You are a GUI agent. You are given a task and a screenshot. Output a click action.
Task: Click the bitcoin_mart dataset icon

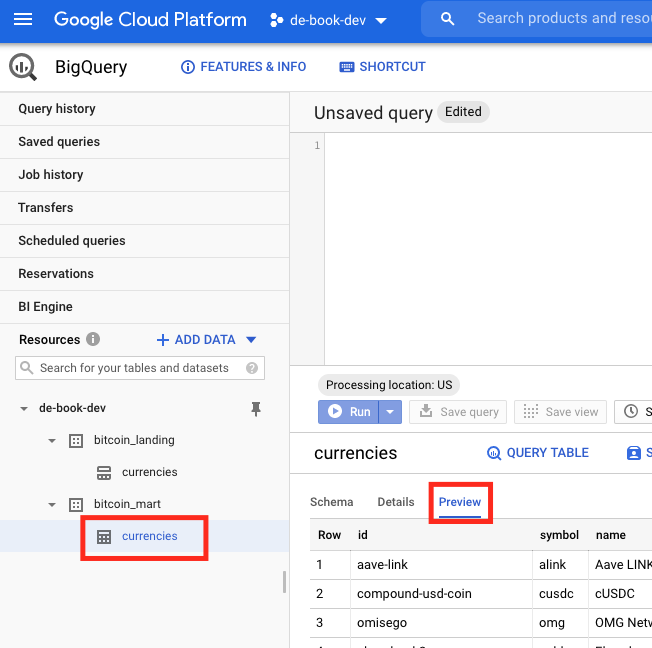76,505
